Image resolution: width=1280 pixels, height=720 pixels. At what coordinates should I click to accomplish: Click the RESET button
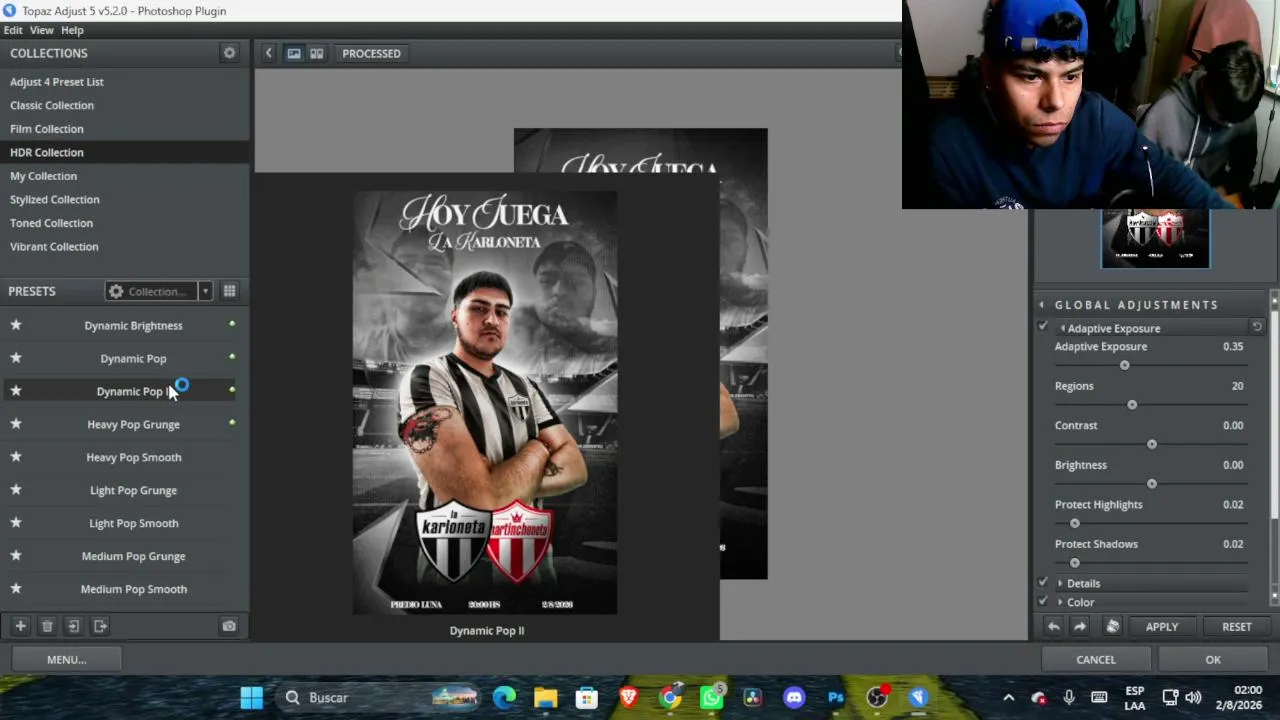click(1237, 627)
